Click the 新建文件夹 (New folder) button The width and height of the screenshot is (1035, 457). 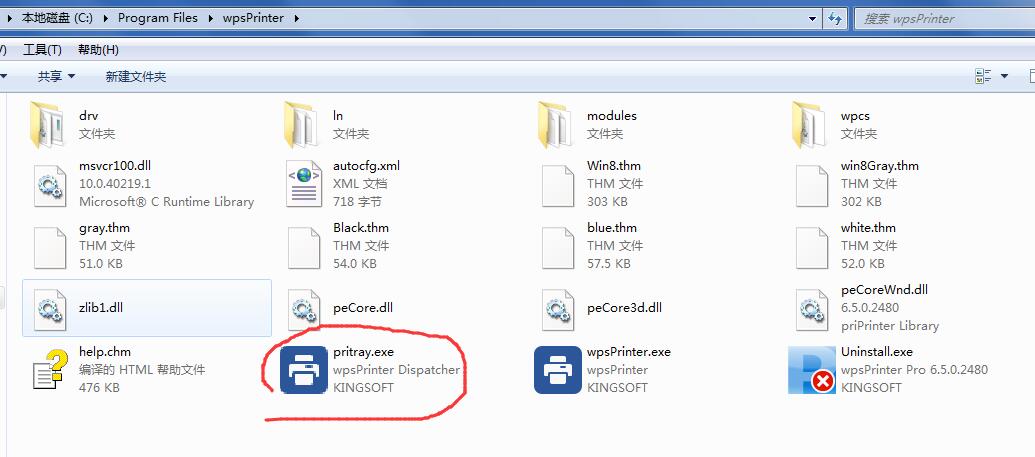tap(136, 76)
